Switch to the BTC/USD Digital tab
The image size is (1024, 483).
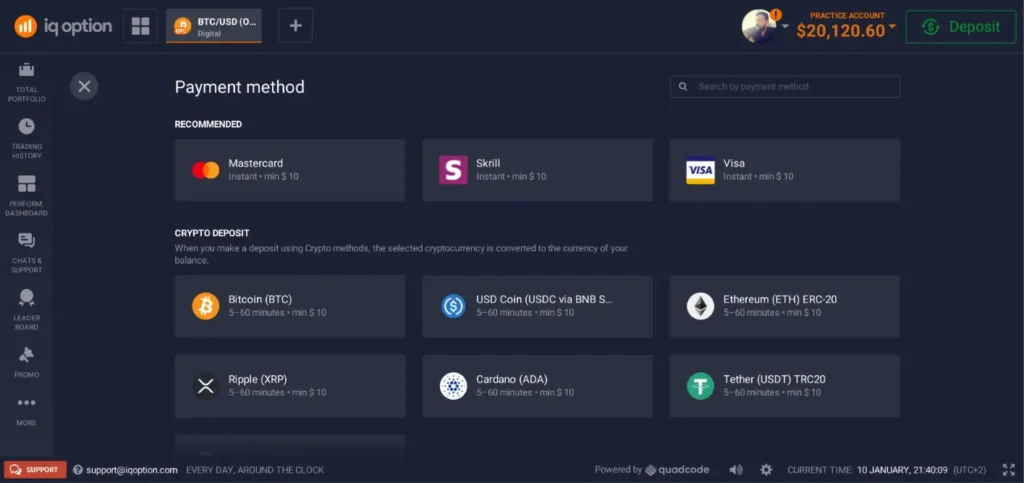214,26
